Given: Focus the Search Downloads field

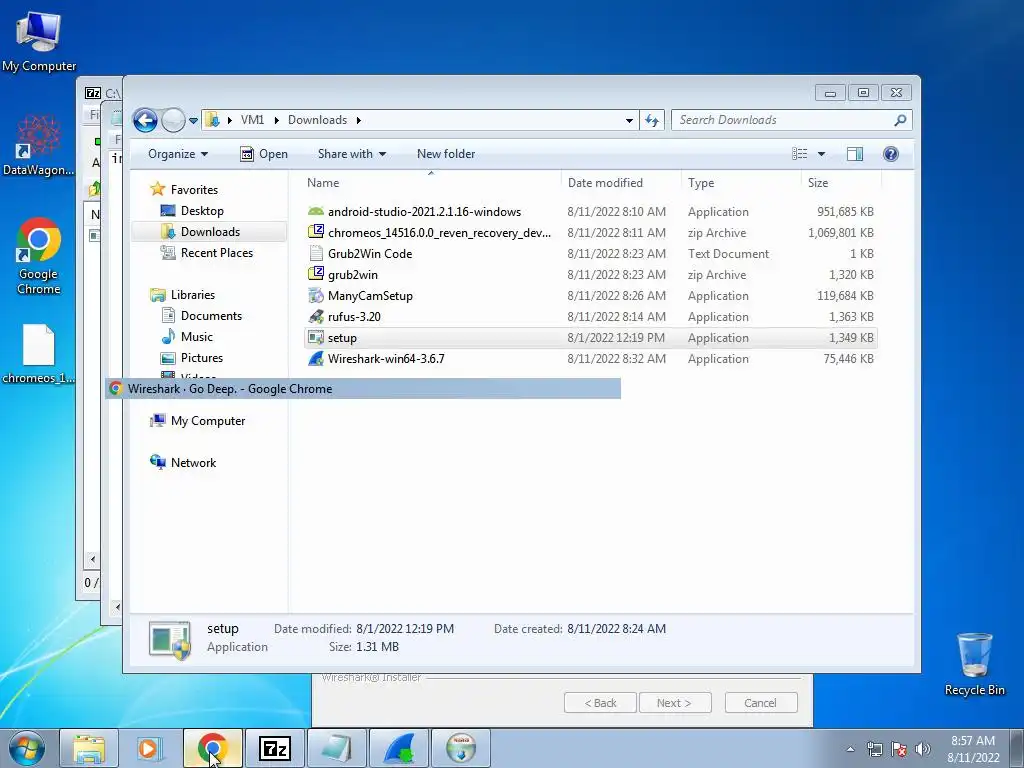Looking at the screenshot, I should 784,120.
